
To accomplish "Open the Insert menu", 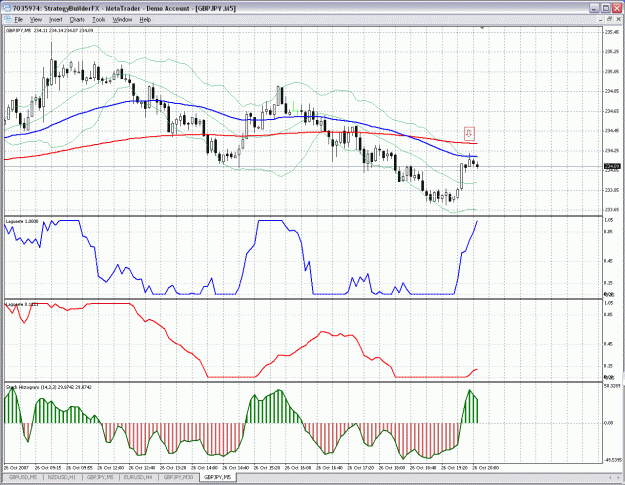I will [x=55, y=20].
